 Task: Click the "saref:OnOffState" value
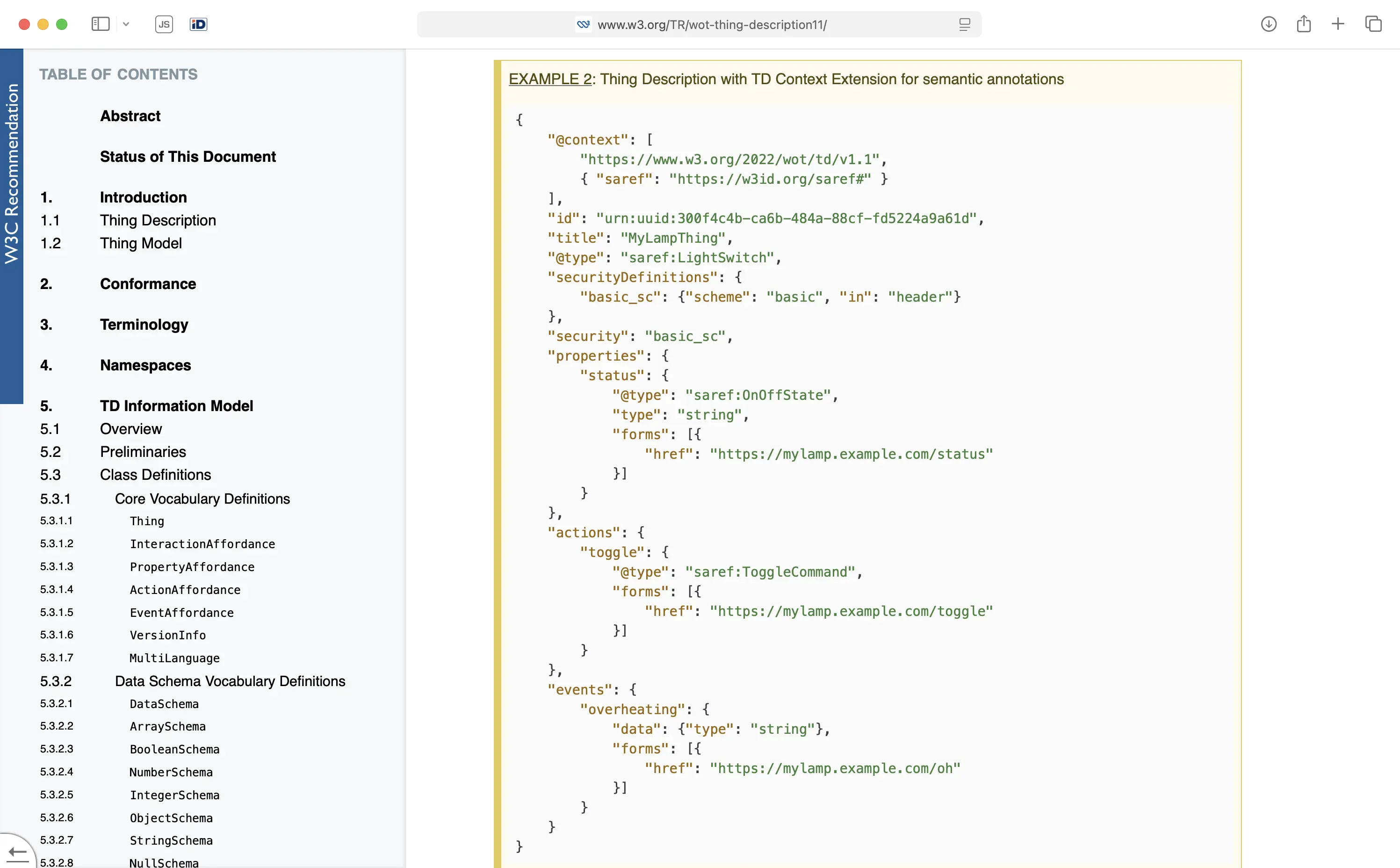coord(758,396)
